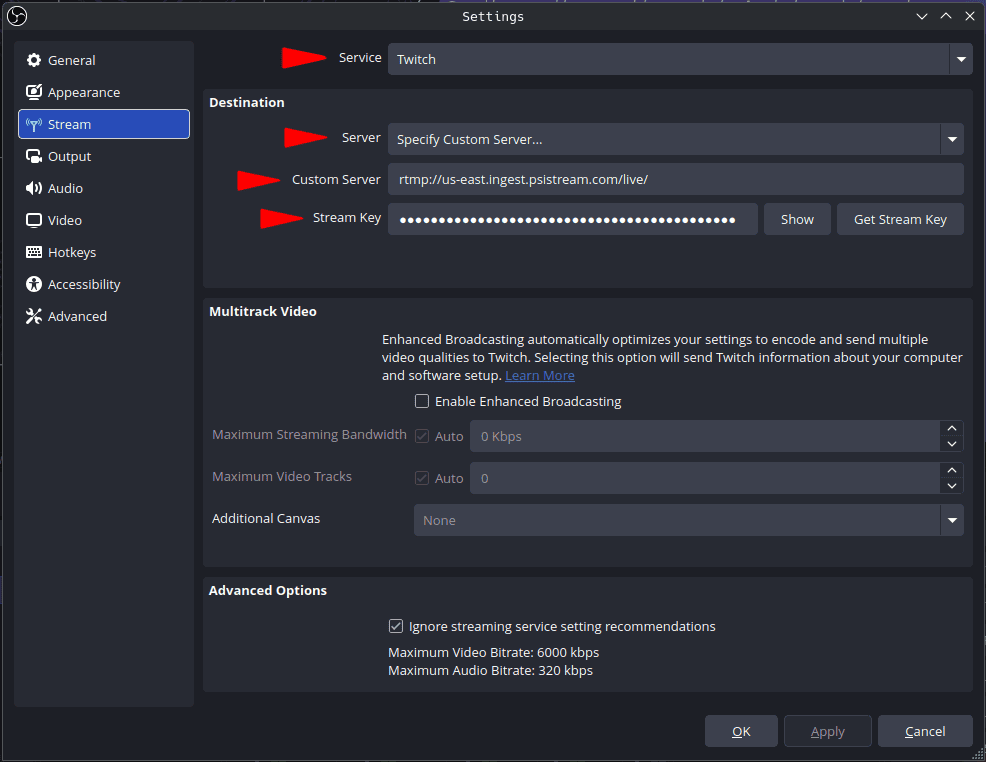This screenshot has width=986, height=762.
Task: Click the Hotkeys keyboard icon
Action: coord(34,252)
